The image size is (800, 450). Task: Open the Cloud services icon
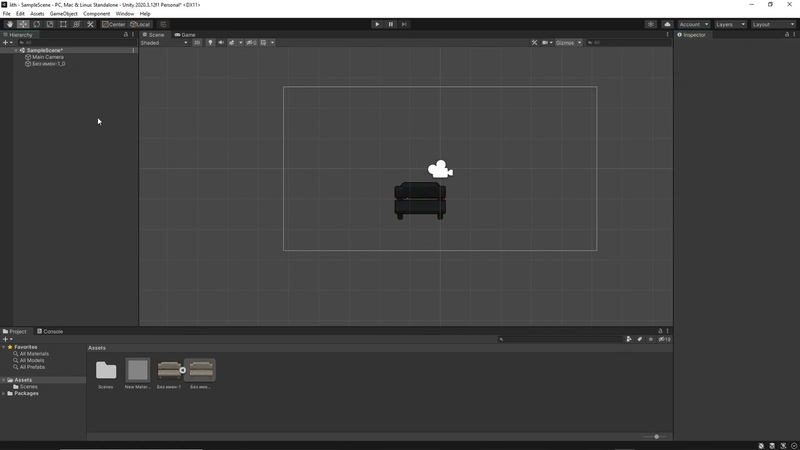coord(667,24)
